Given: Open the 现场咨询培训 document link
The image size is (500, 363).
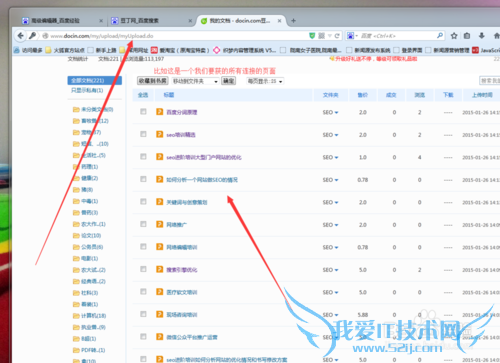Looking at the screenshot, I should click(182, 315).
